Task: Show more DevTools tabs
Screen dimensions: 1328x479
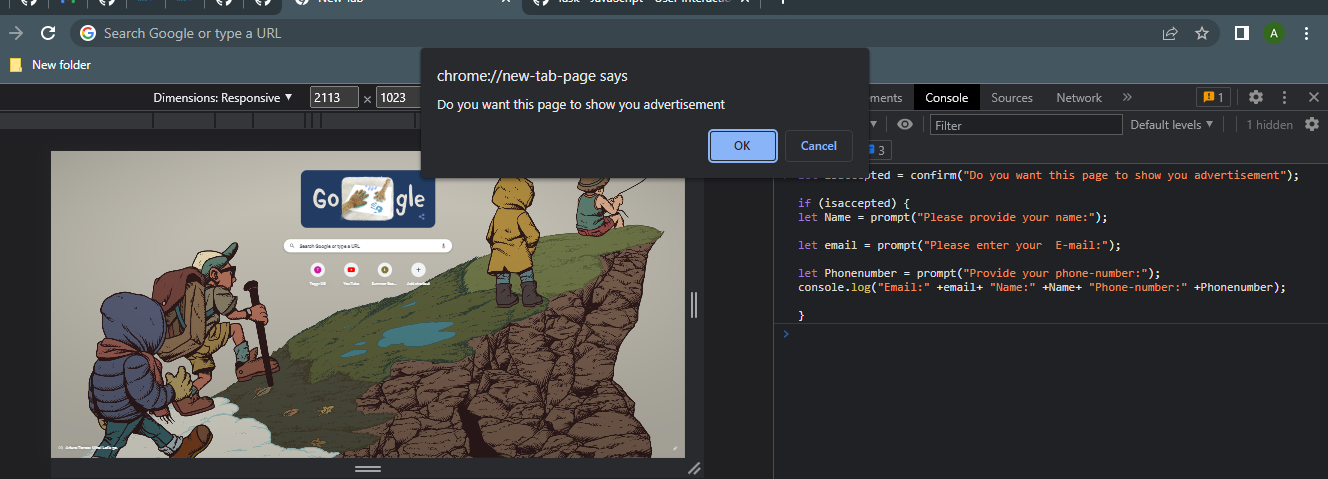Action: point(1127,98)
